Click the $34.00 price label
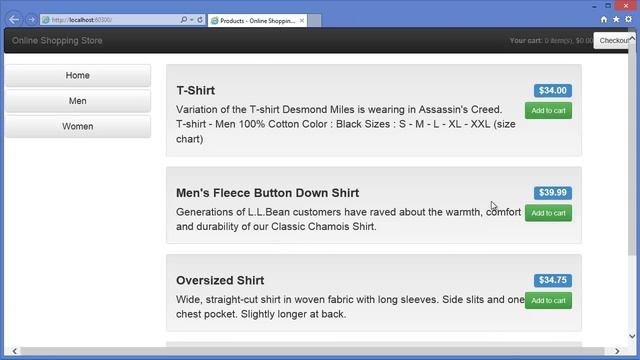Image resolution: width=640 pixels, height=360 pixels. (x=553, y=91)
